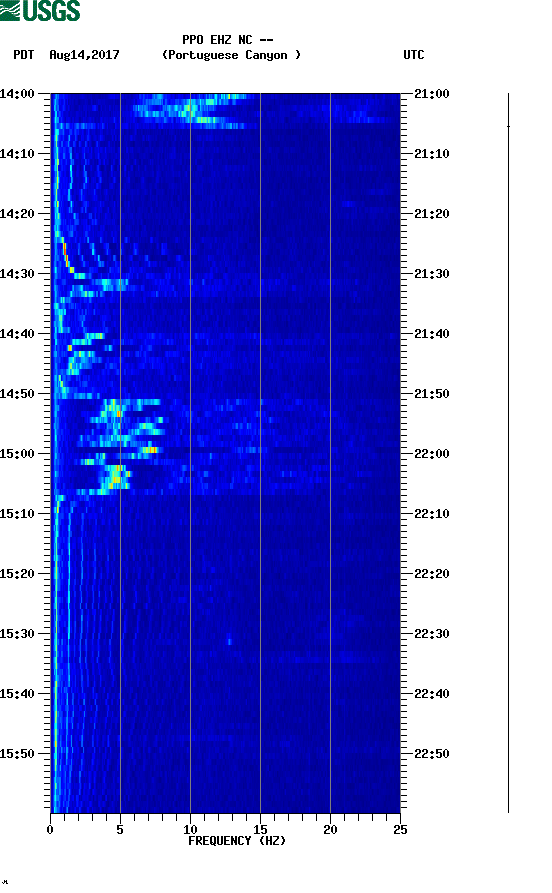Click the 14:20 PDT time label
Image resolution: width=552 pixels, height=893 pixels.
click(x=17, y=214)
